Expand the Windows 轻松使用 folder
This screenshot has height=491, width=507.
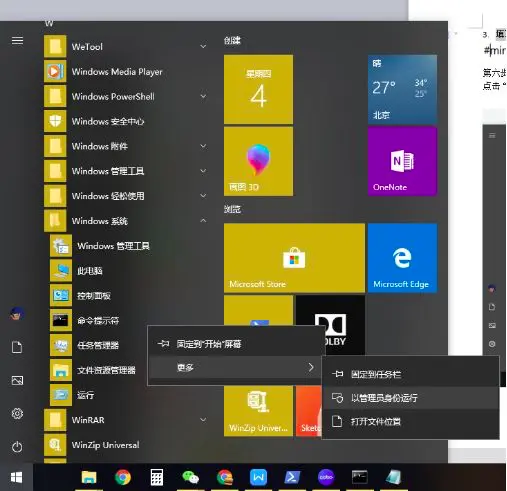(x=203, y=196)
